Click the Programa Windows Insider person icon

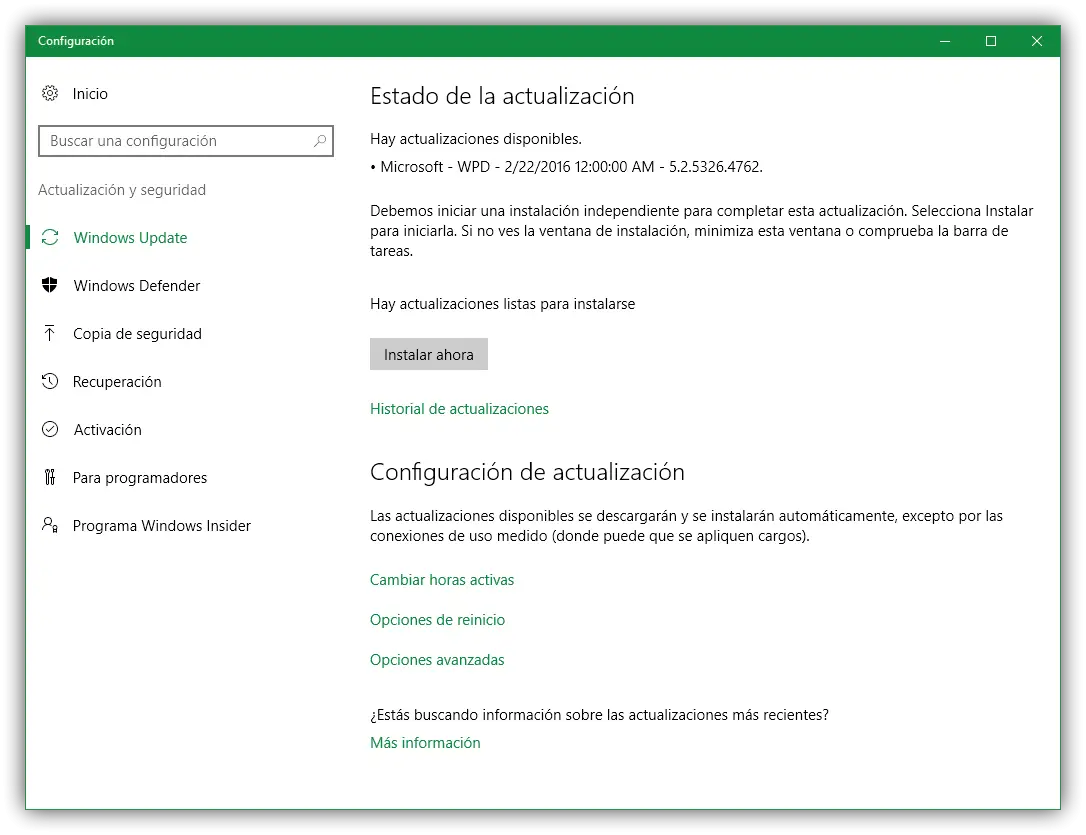pyautogui.click(x=50, y=526)
